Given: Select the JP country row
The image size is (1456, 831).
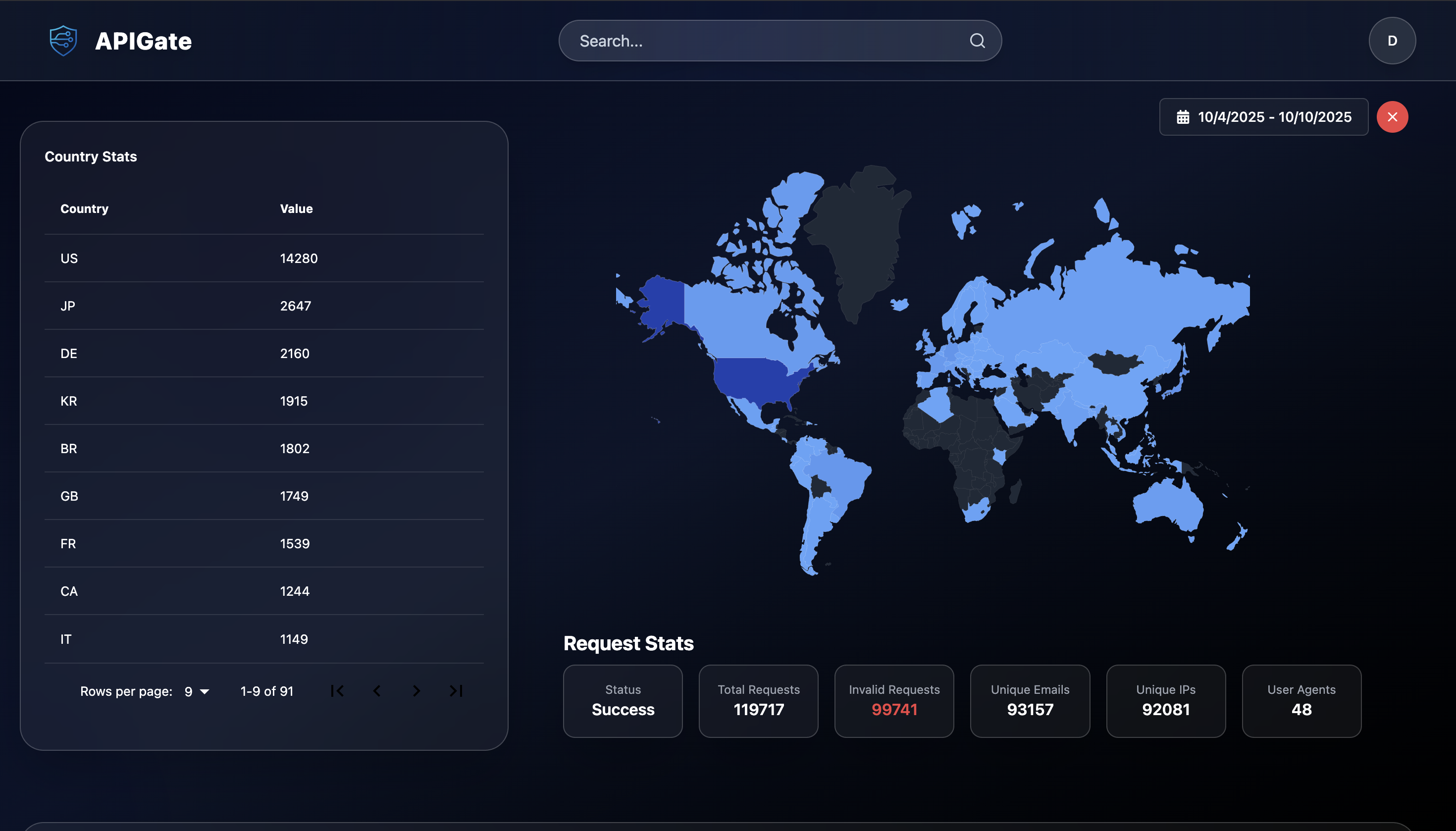Looking at the screenshot, I should (263, 306).
